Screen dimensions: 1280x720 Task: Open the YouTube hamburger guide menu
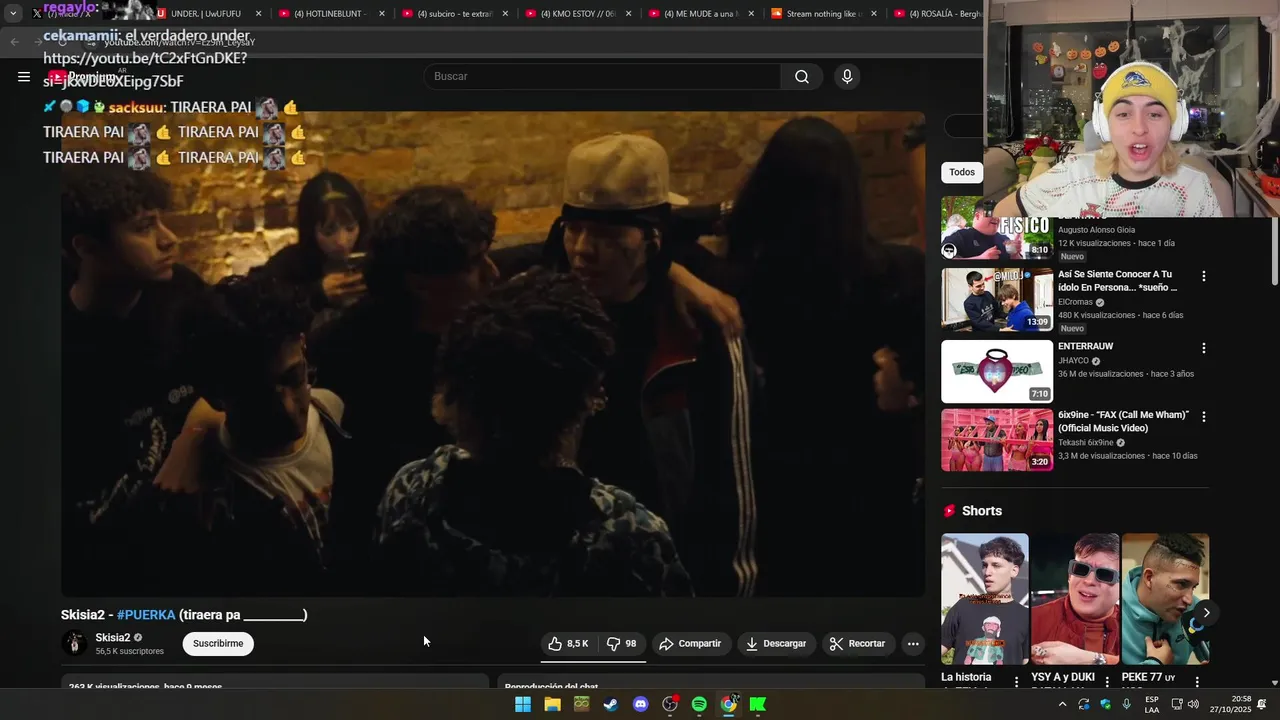click(x=24, y=77)
